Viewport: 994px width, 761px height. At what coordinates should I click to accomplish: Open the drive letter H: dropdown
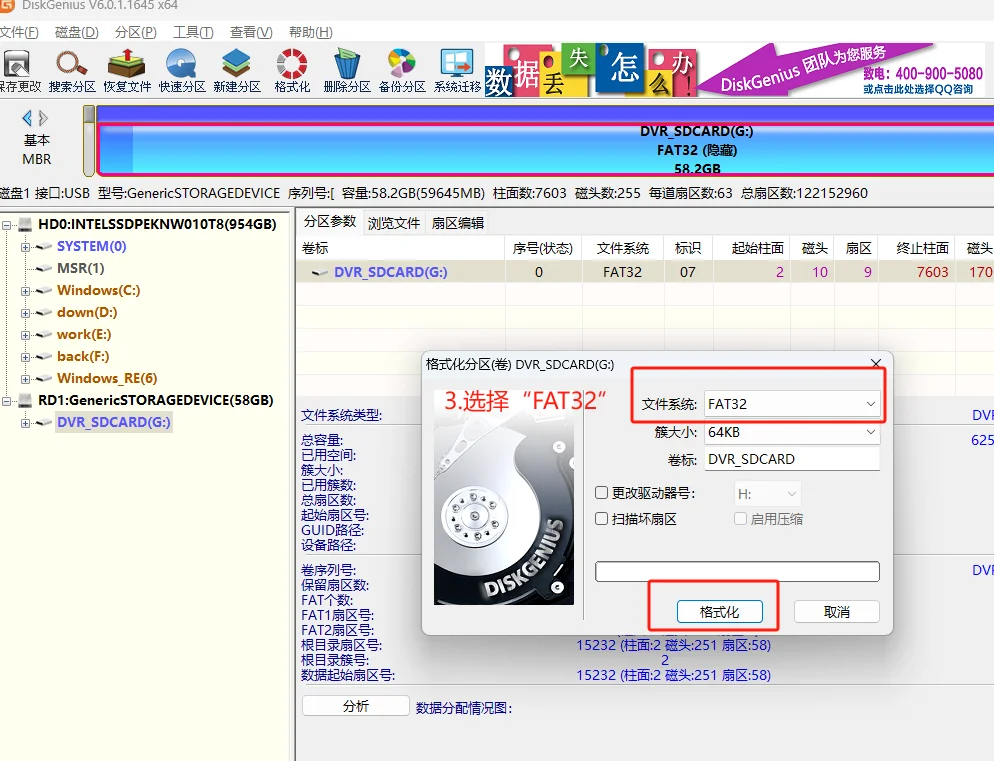(x=767, y=494)
